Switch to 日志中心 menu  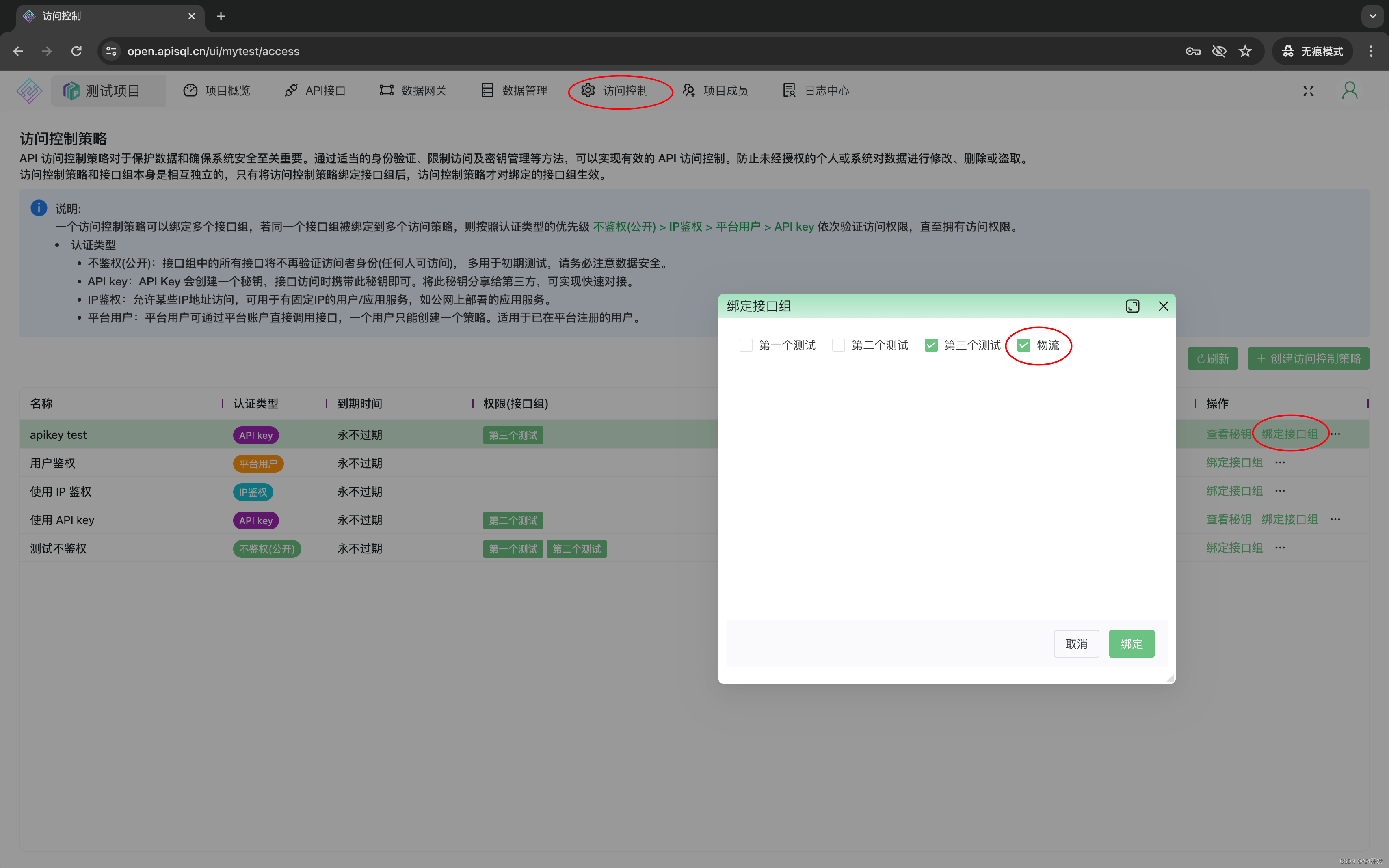click(x=816, y=91)
